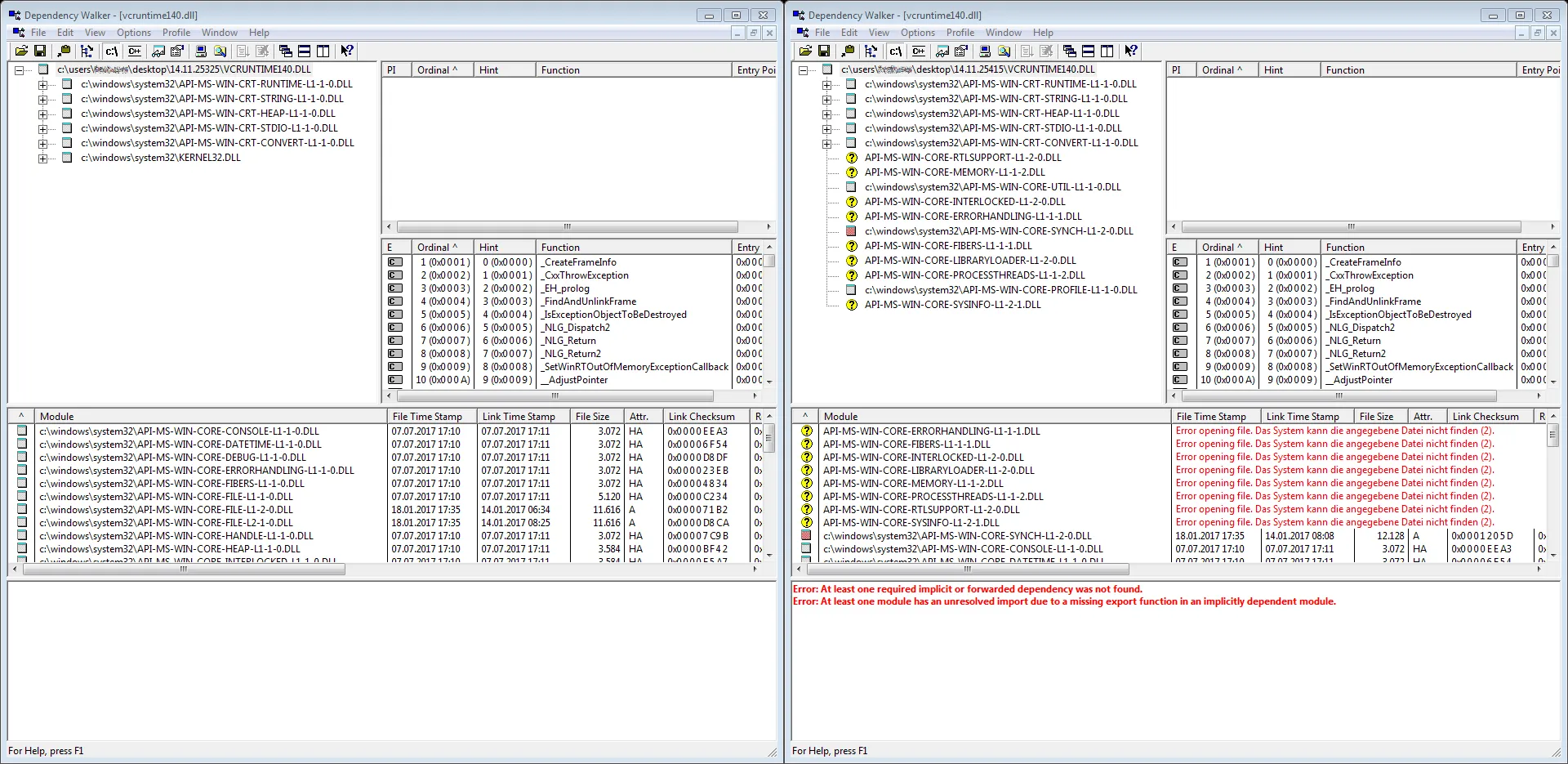Sort by Link Checksum column in left window
The height and width of the screenshot is (764, 1568).
pos(706,417)
